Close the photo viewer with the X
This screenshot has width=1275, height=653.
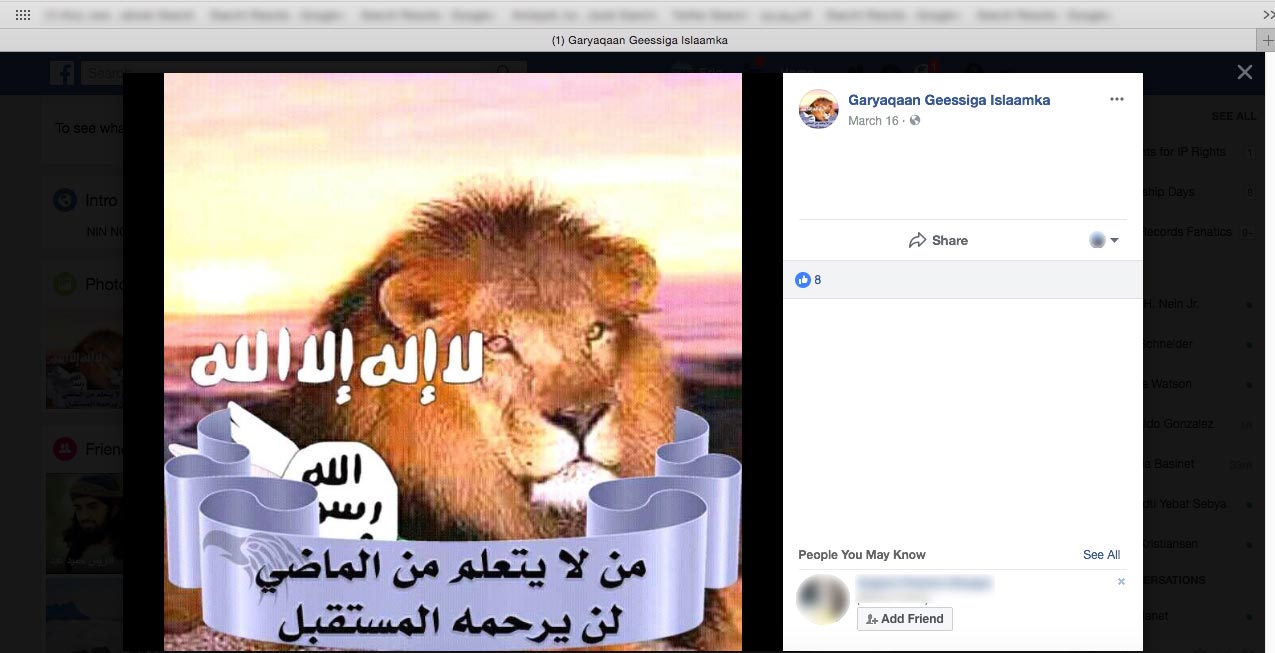click(x=1244, y=72)
